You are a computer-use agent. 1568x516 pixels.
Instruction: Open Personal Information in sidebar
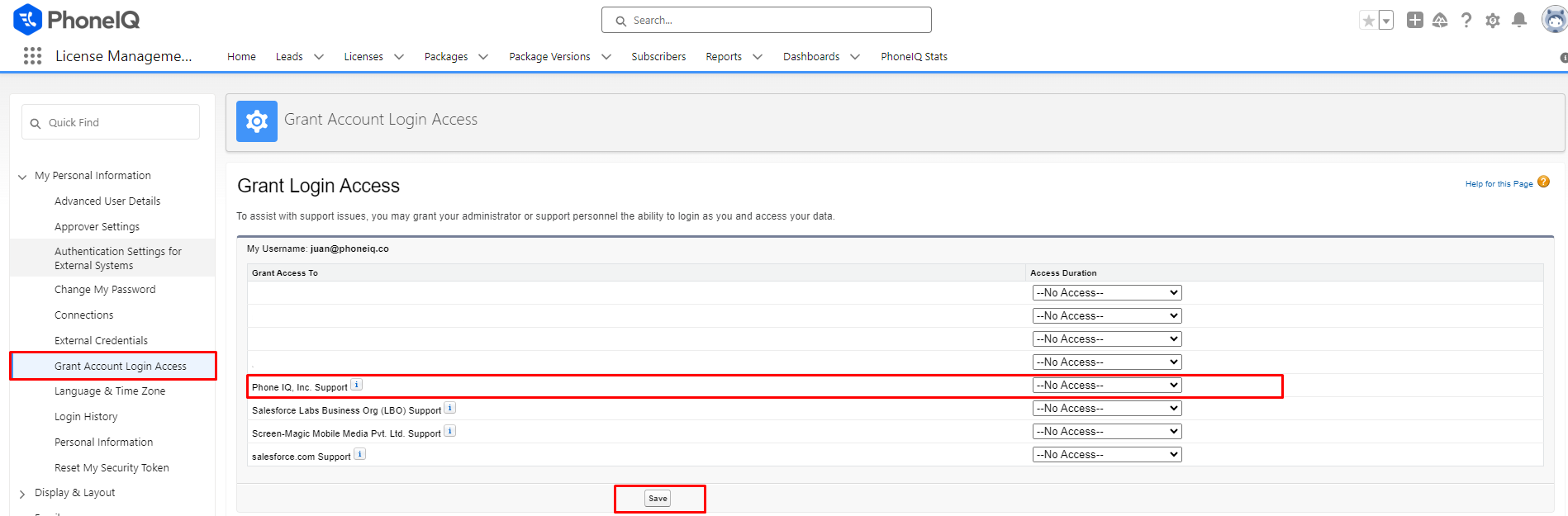(103, 442)
